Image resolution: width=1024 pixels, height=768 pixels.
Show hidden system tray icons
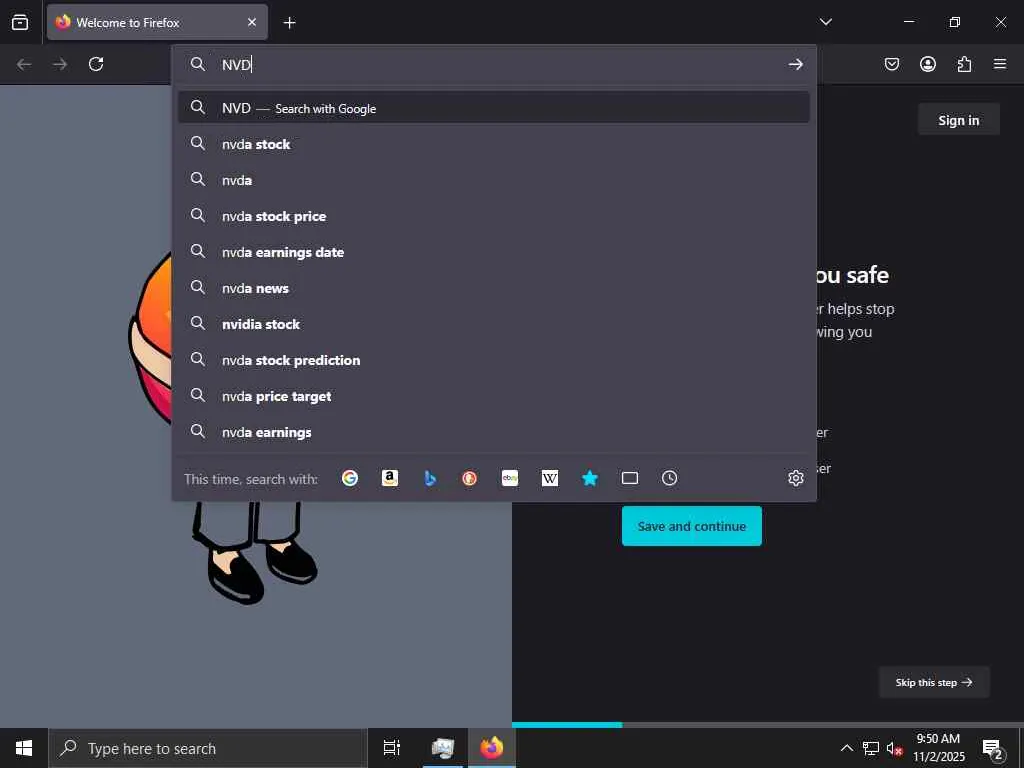click(x=846, y=748)
